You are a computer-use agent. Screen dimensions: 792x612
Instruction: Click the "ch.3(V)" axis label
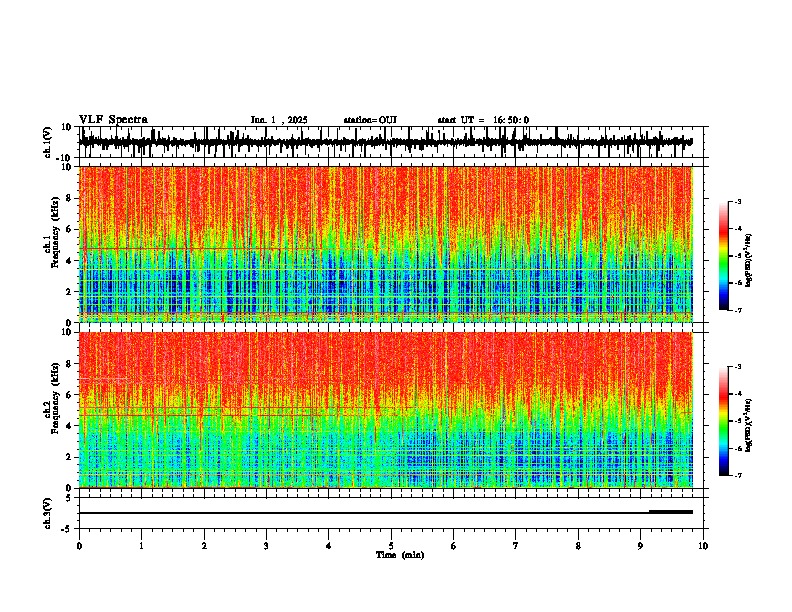[x=48, y=514]
